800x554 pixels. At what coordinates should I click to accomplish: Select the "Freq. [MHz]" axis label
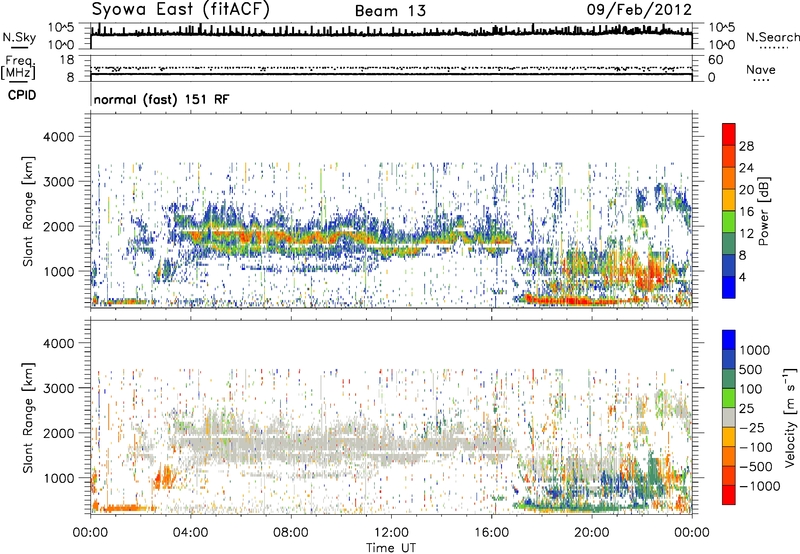pyautogui.click(x=19, y=68)
